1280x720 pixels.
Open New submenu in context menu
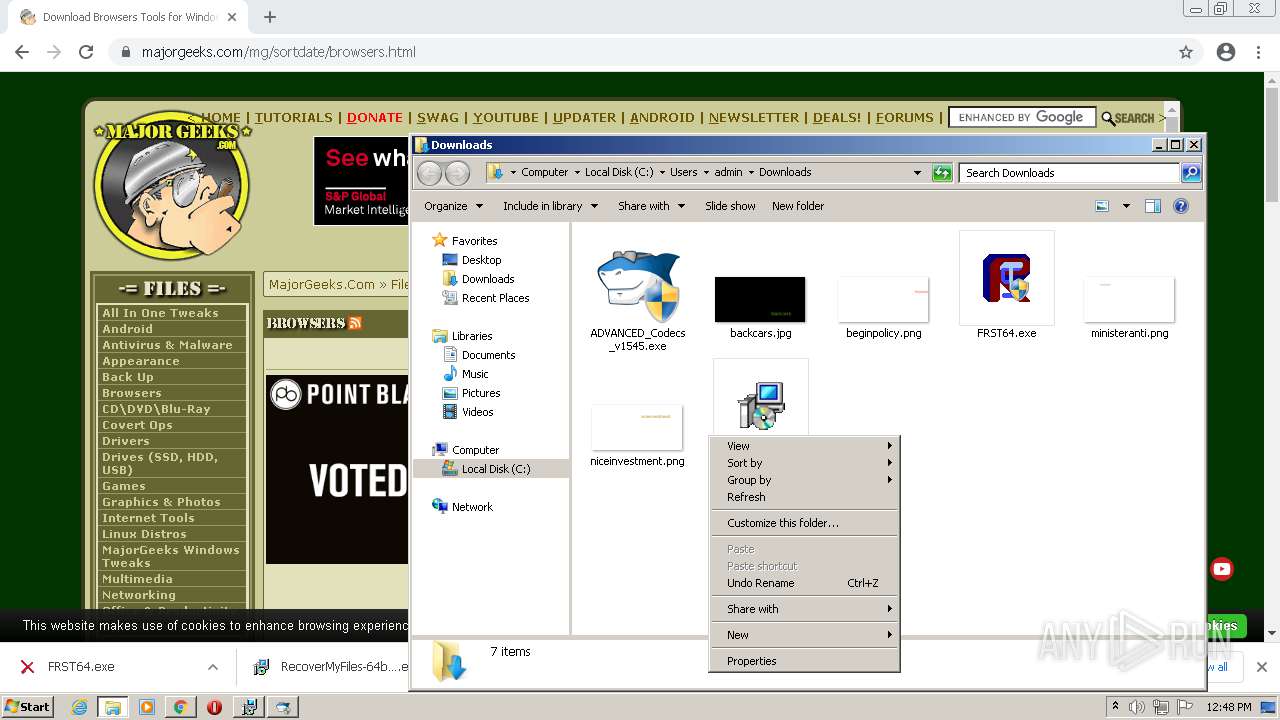tap(805, 635)
